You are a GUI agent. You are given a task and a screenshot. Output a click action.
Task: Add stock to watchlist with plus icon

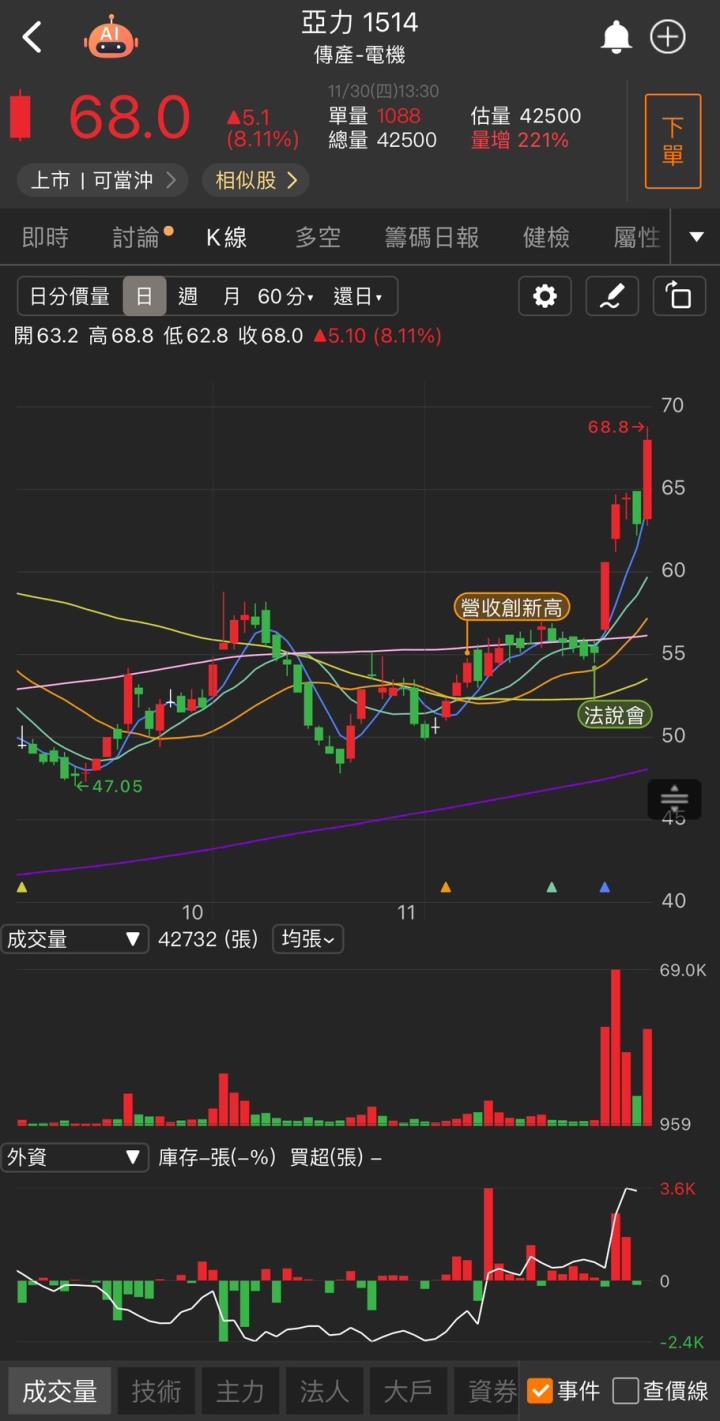[668, 38]
